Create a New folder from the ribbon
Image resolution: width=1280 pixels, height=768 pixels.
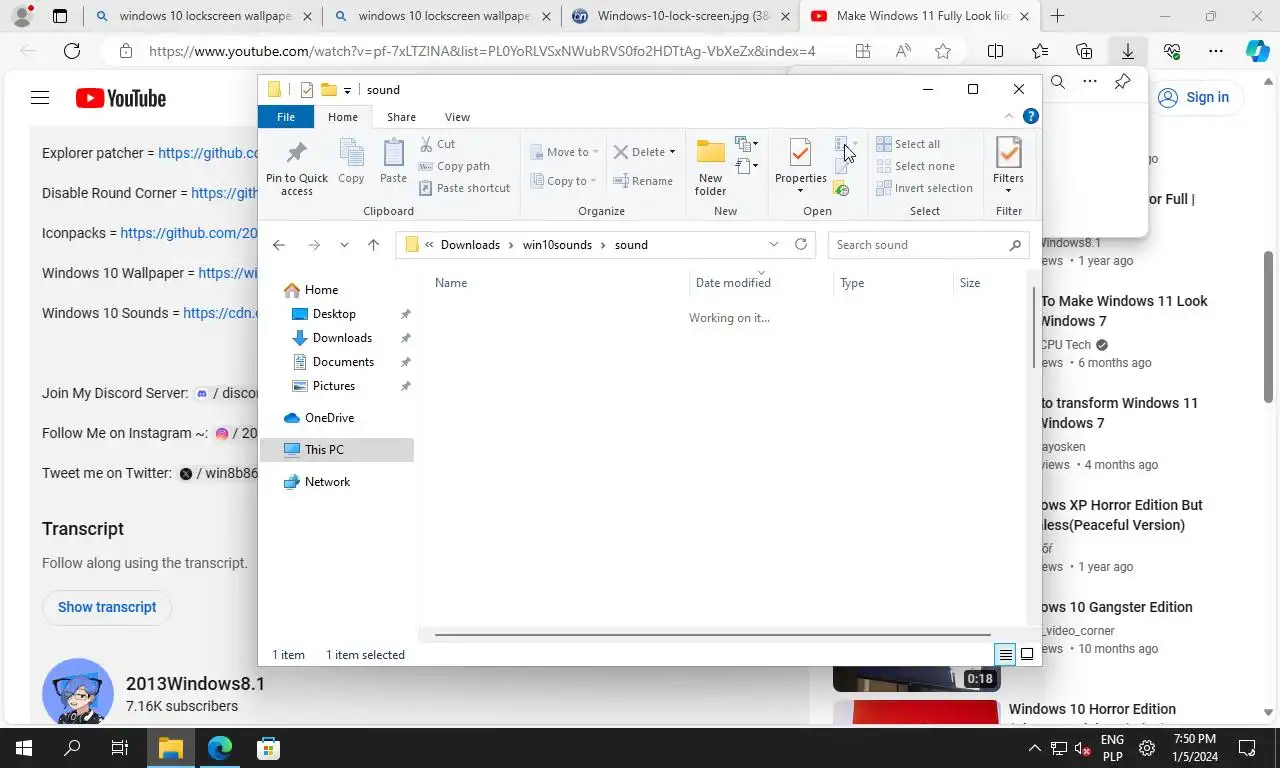coord(710,167)
